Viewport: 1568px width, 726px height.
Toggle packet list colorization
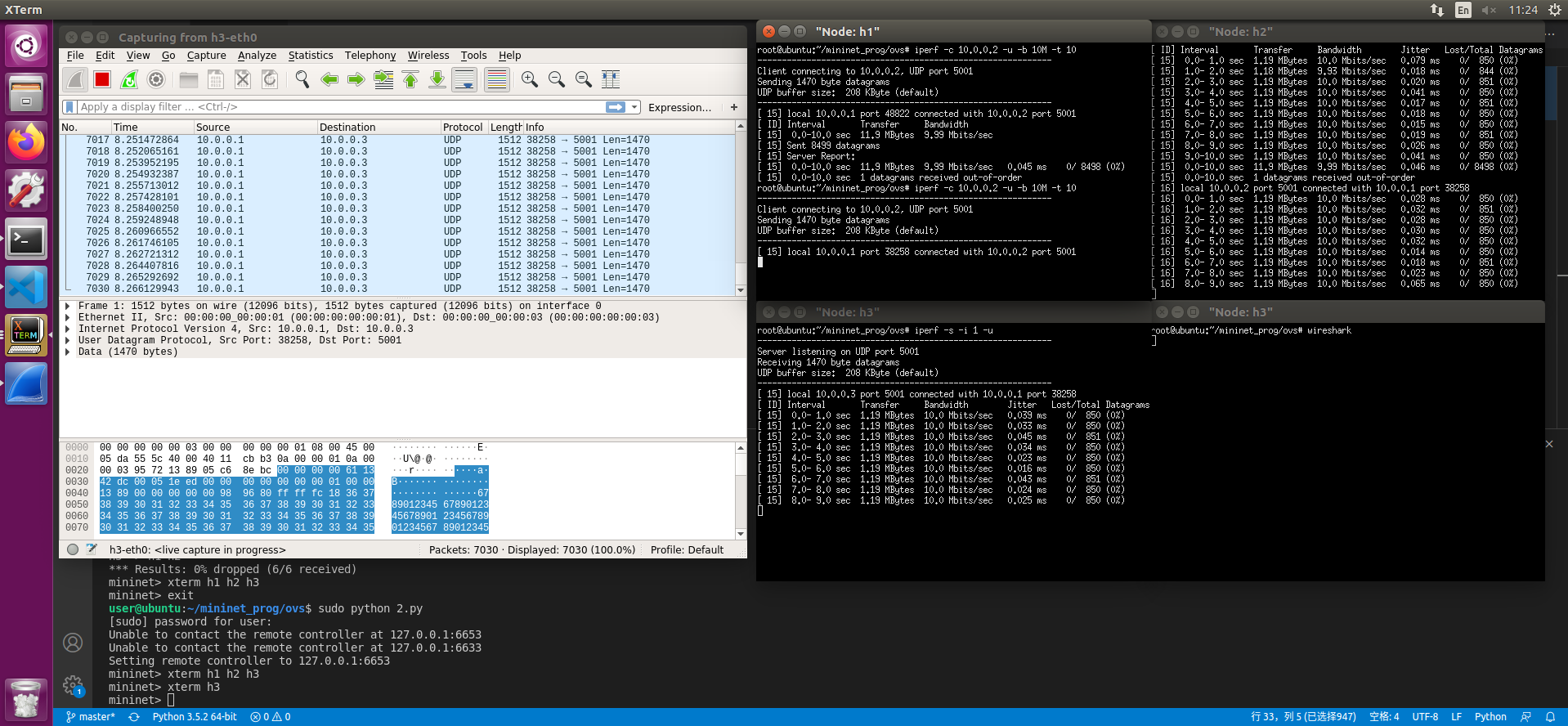pos(496,79)
